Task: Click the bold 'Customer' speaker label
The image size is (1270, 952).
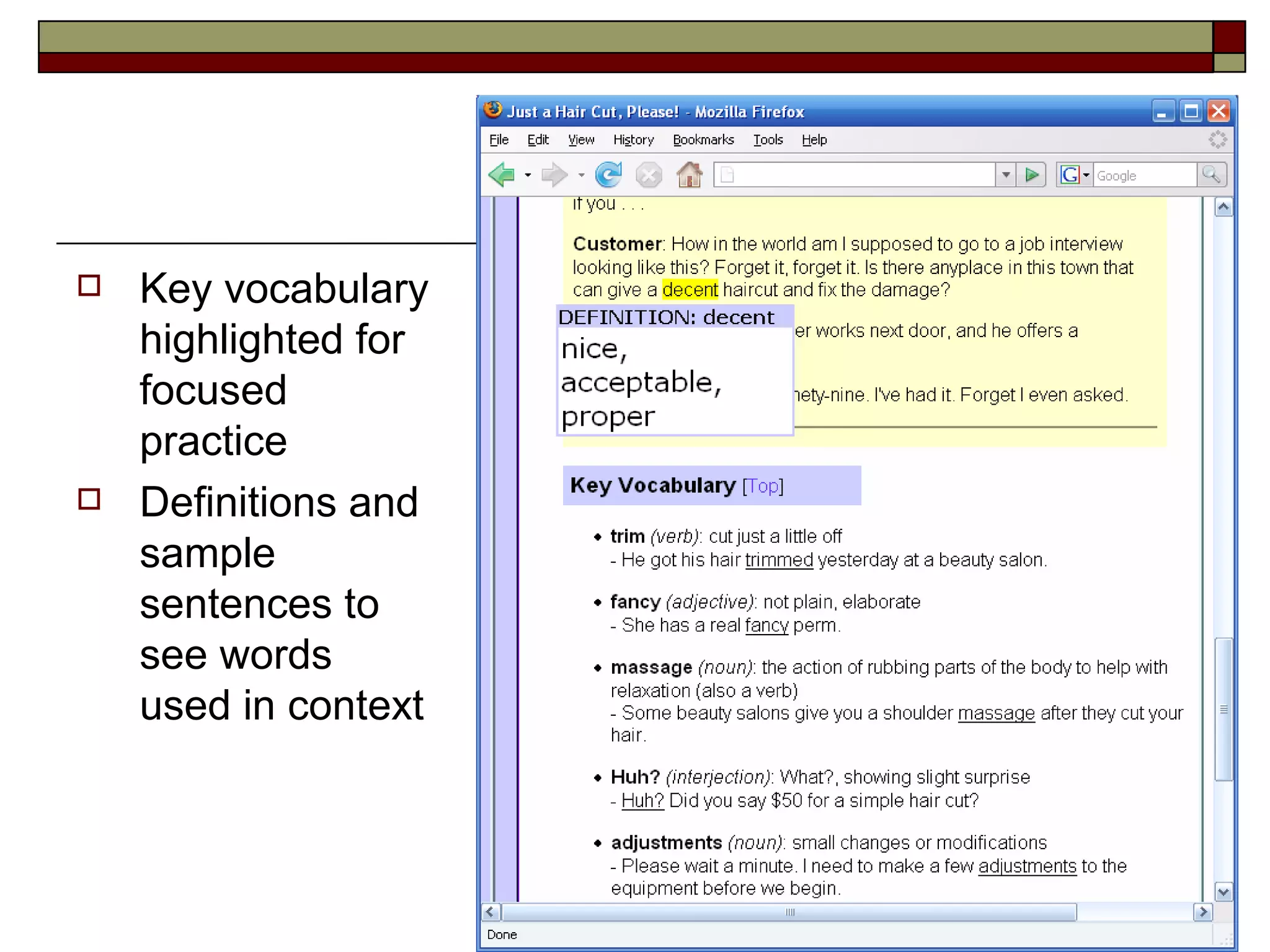Action: [x=617, y=244]
